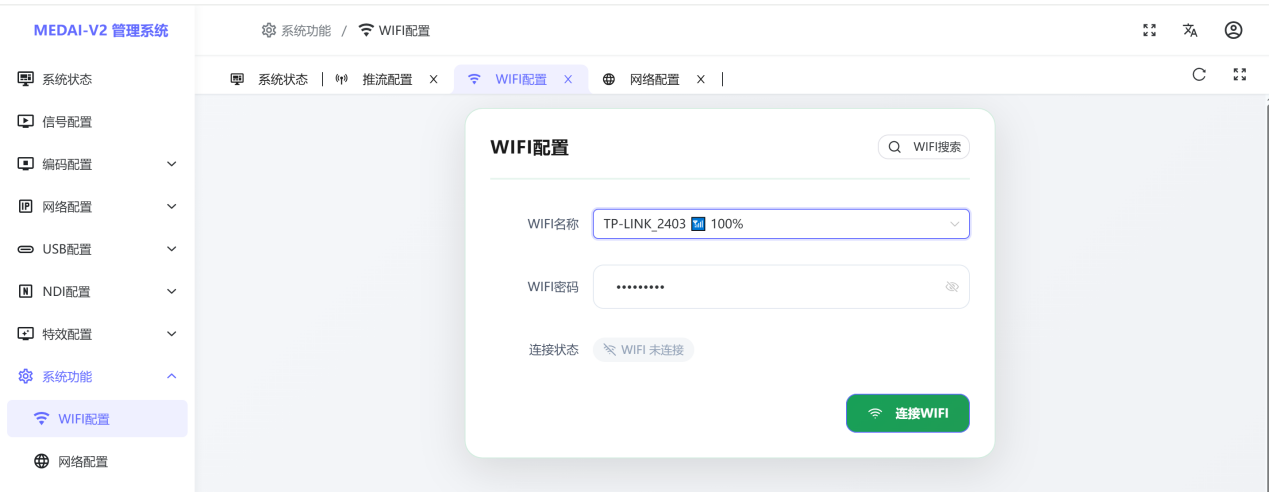Collapse the 系统功能 menu chevron
Screen dimensions: 1269x492
[171, 376]
